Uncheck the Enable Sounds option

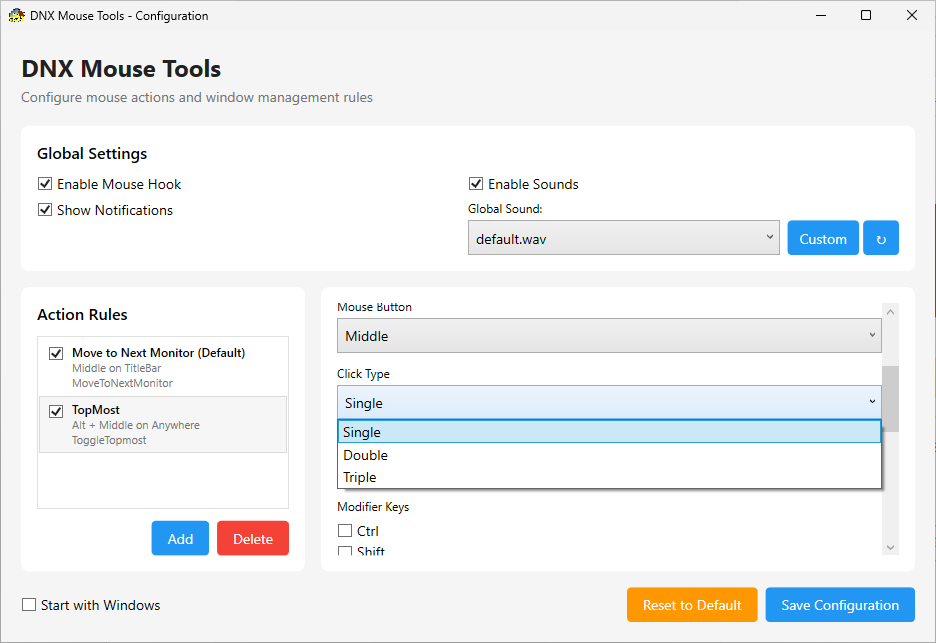click(476, 184)
